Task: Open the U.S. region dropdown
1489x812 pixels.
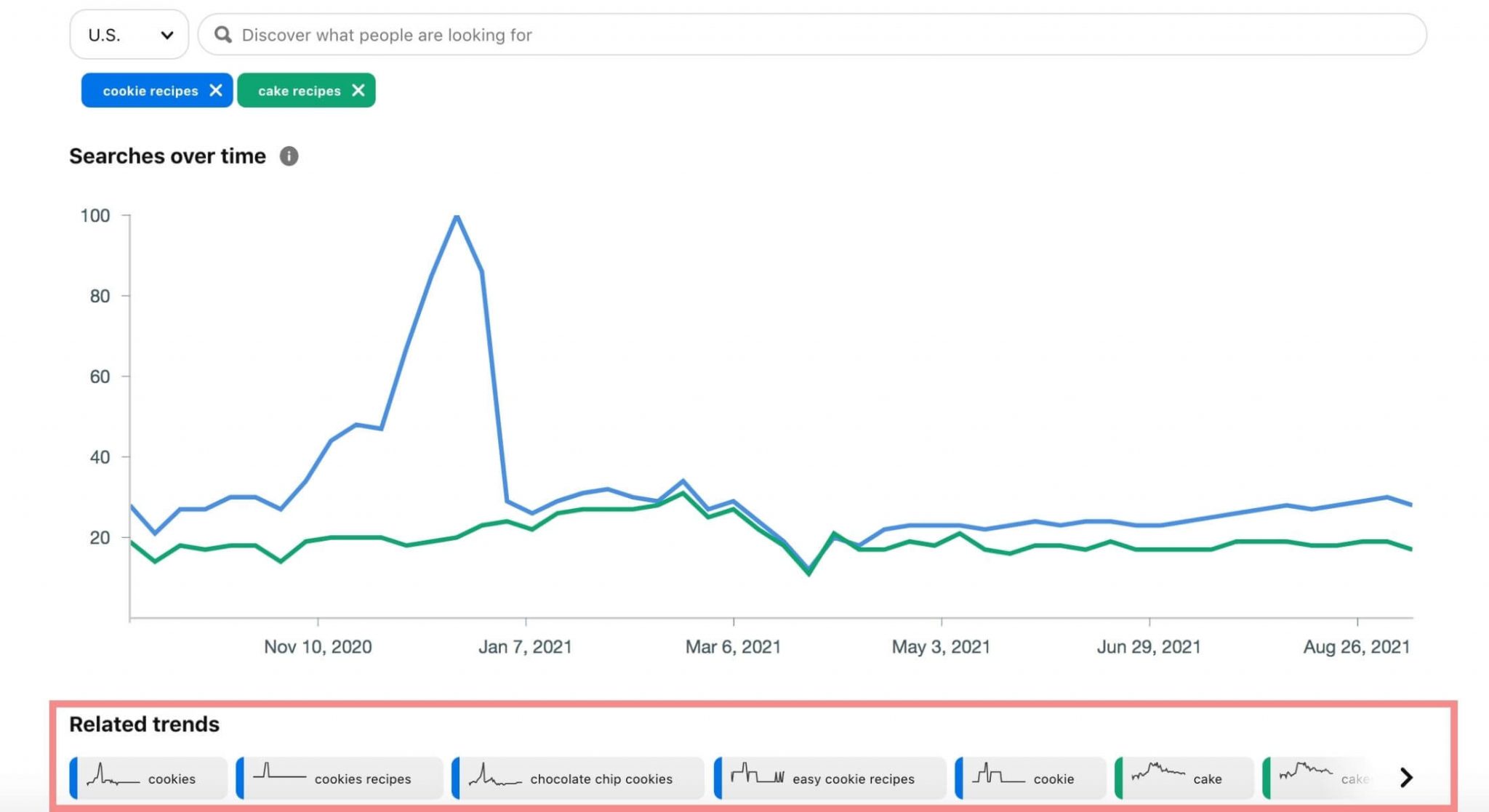Action: [x=129, y=34]
